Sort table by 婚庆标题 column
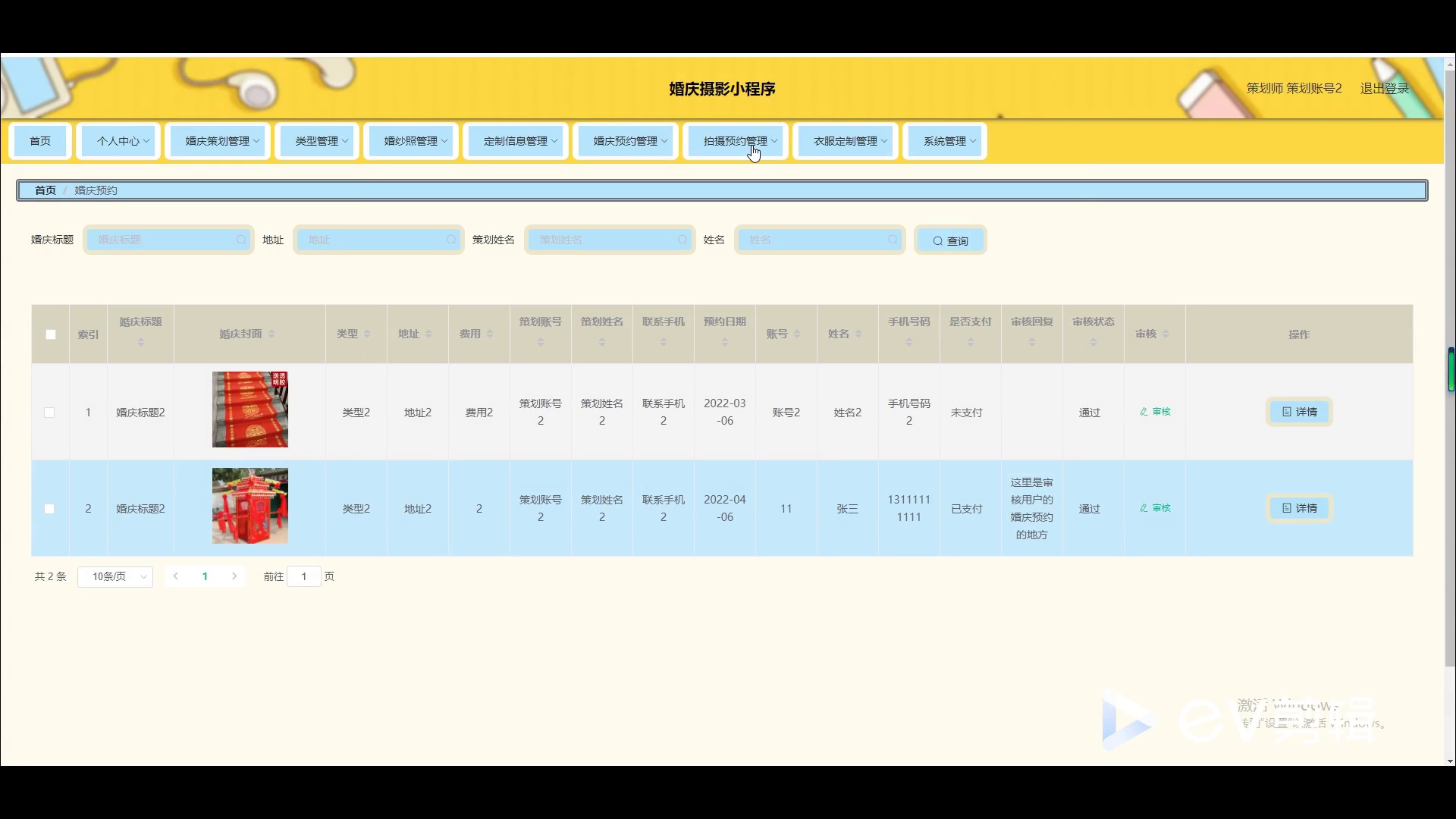1456x819 pixels. coord(140,343)
